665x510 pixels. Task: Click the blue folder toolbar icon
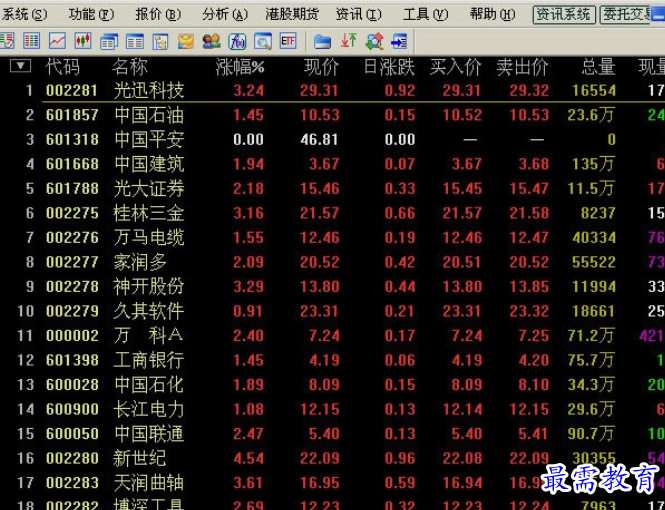click(322, 42)
